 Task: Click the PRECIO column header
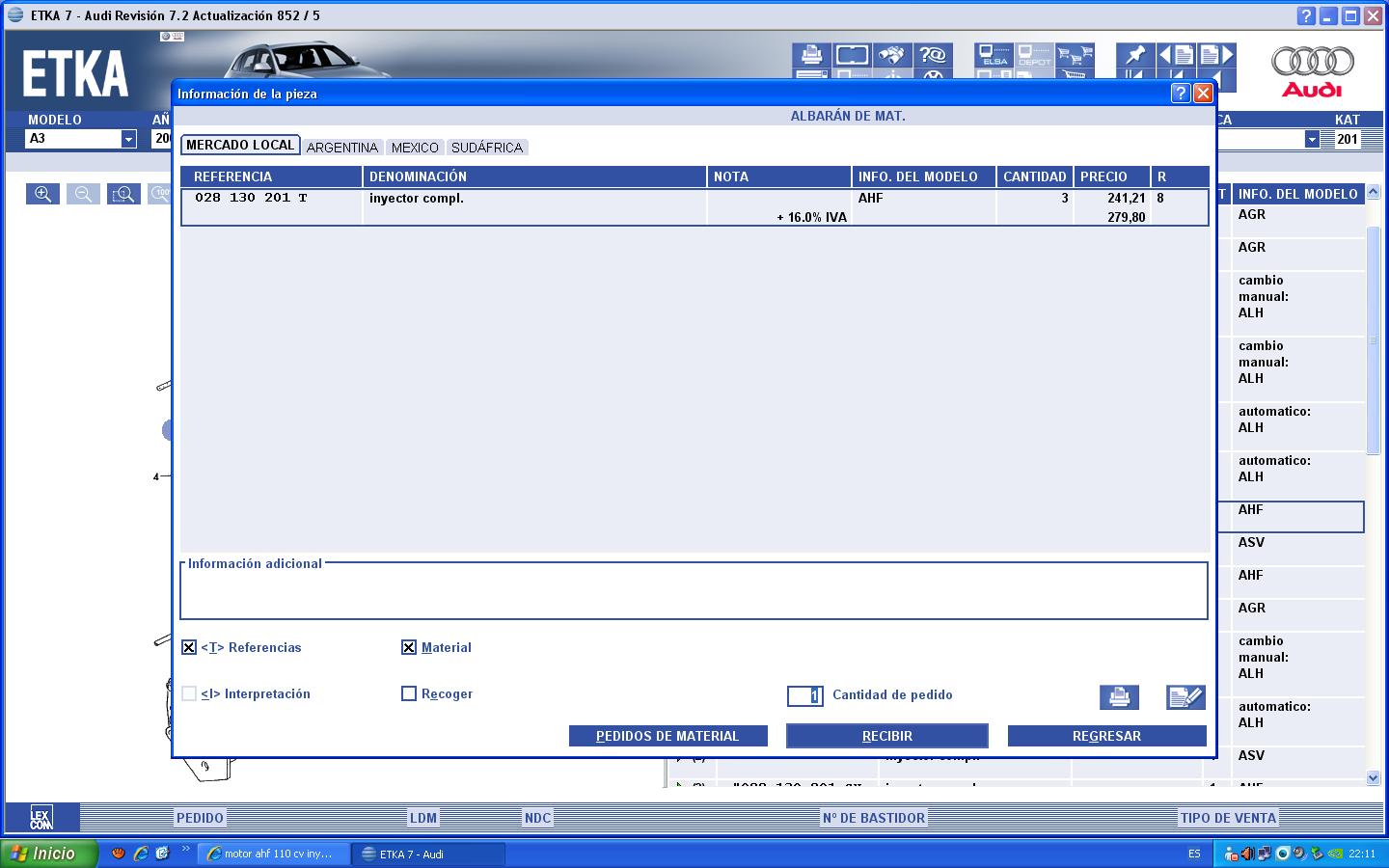tap(1112, 176)
